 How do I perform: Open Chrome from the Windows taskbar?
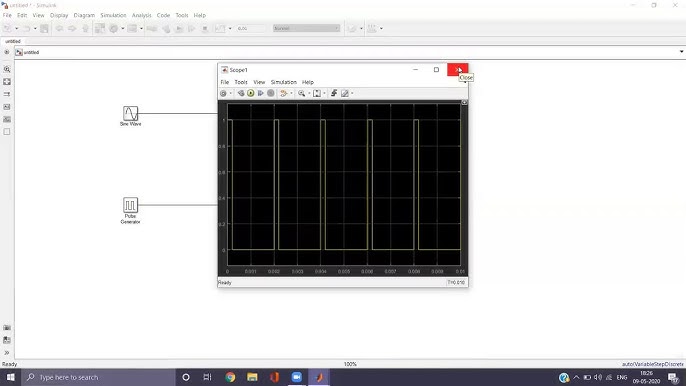click(230, 377)
